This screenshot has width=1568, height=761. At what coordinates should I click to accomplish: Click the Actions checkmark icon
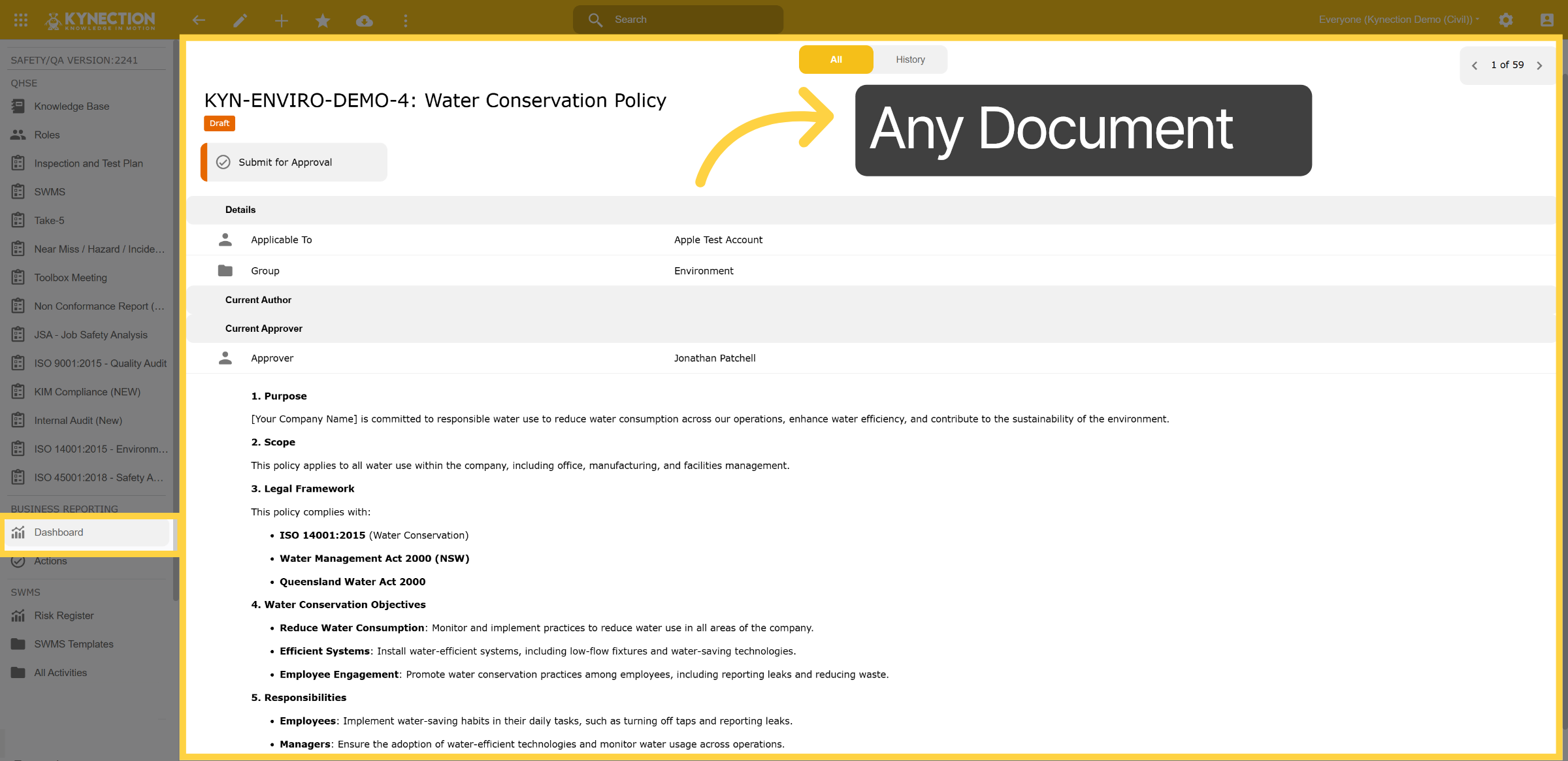pos(18,560)
